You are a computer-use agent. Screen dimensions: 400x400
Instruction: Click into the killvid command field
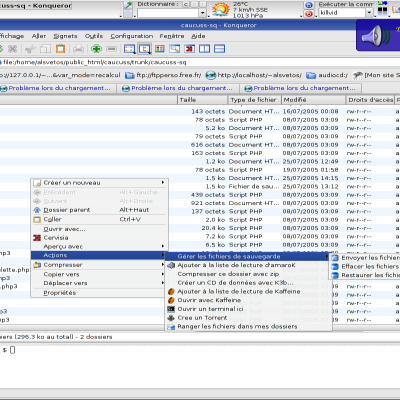(x=342, y=13)
